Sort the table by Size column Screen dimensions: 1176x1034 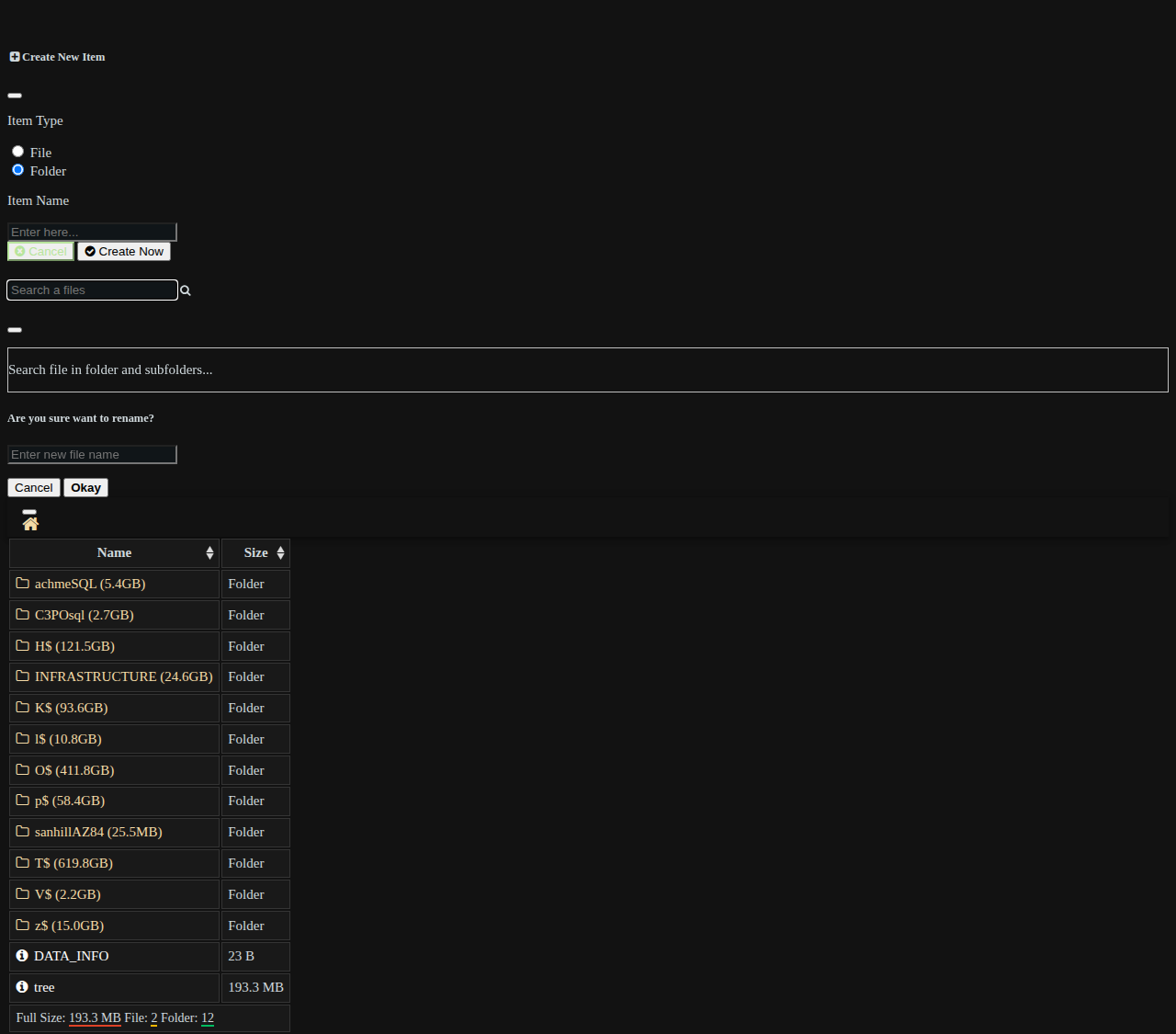(x=255, y=553)
